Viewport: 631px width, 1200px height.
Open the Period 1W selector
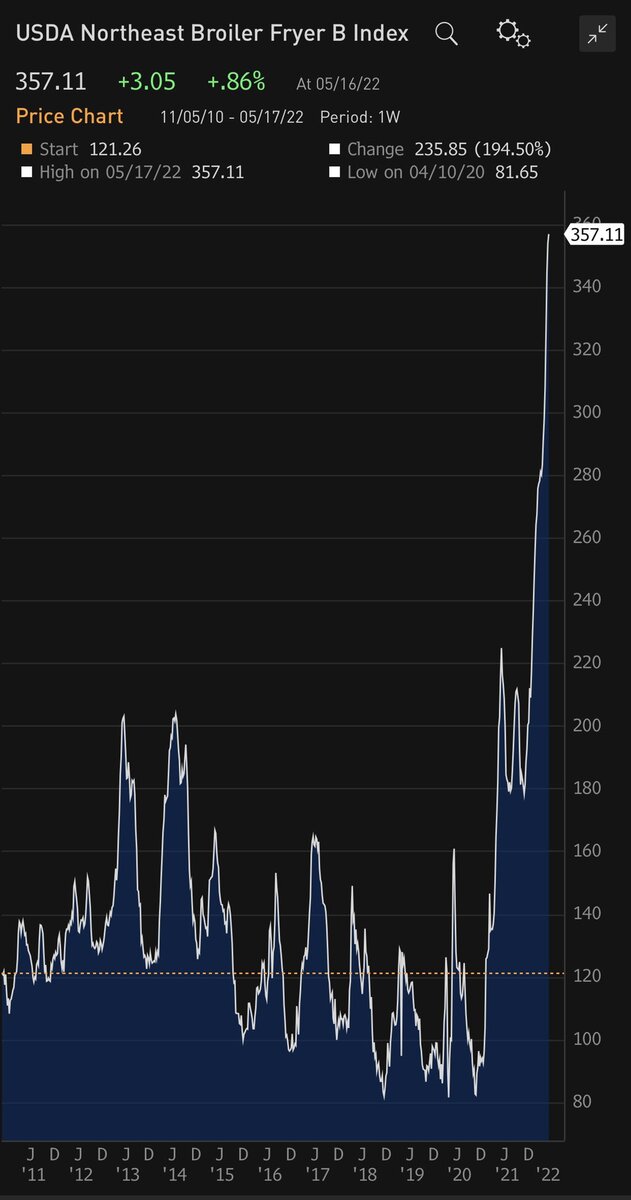point(359,117)
